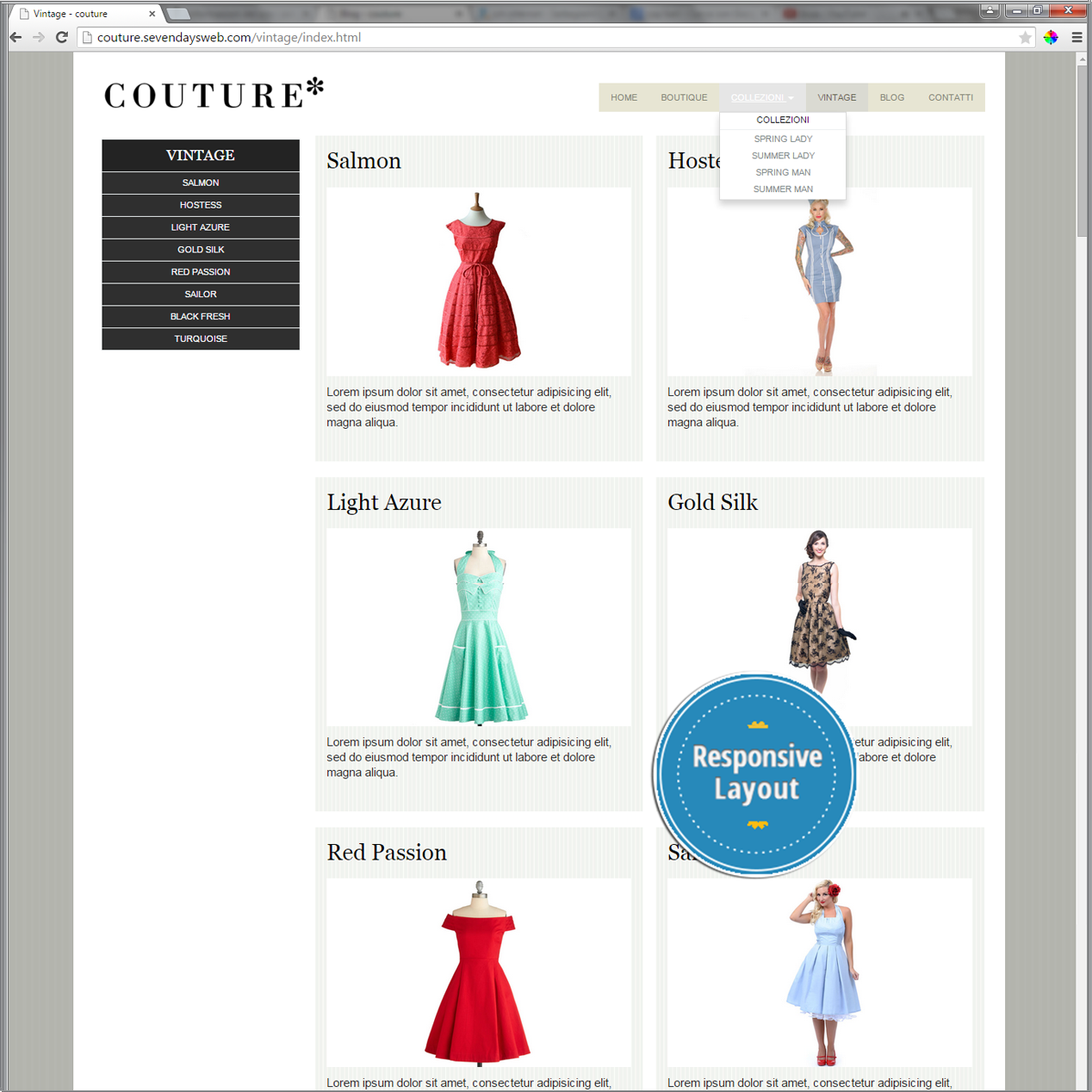Click the page icon in the address bar
Viewport: 1092px width, 1092px height.
(87, 37)
